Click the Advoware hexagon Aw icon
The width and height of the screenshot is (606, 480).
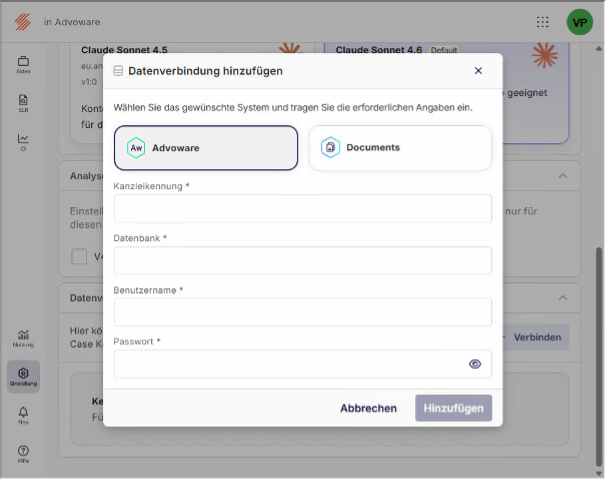(136, 148)
